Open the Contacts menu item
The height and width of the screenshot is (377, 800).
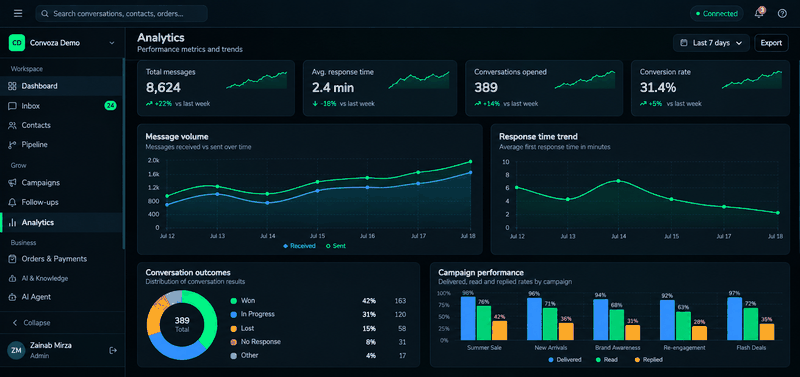(x=61, y=125)
